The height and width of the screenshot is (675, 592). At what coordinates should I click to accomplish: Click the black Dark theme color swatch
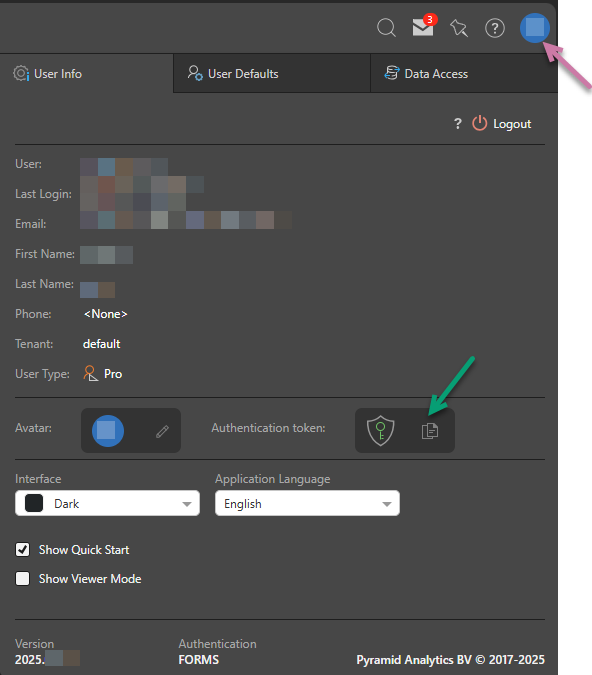[x=34, y=503]
